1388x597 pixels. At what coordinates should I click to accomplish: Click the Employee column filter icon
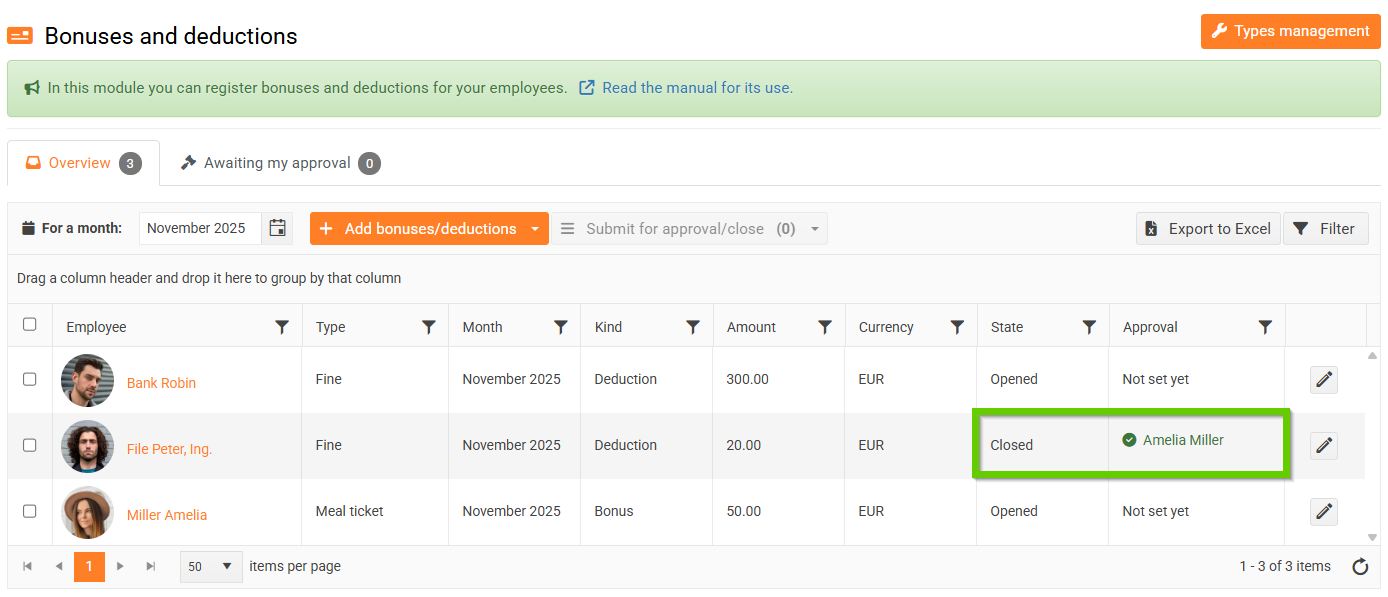(282, 327)
